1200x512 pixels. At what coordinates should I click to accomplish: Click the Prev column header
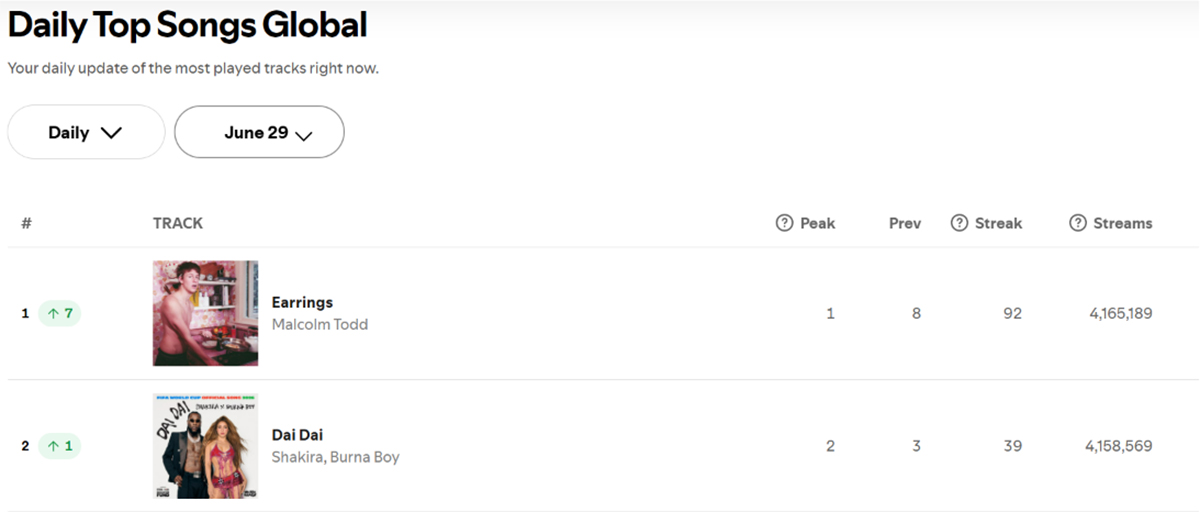(905, 223)
